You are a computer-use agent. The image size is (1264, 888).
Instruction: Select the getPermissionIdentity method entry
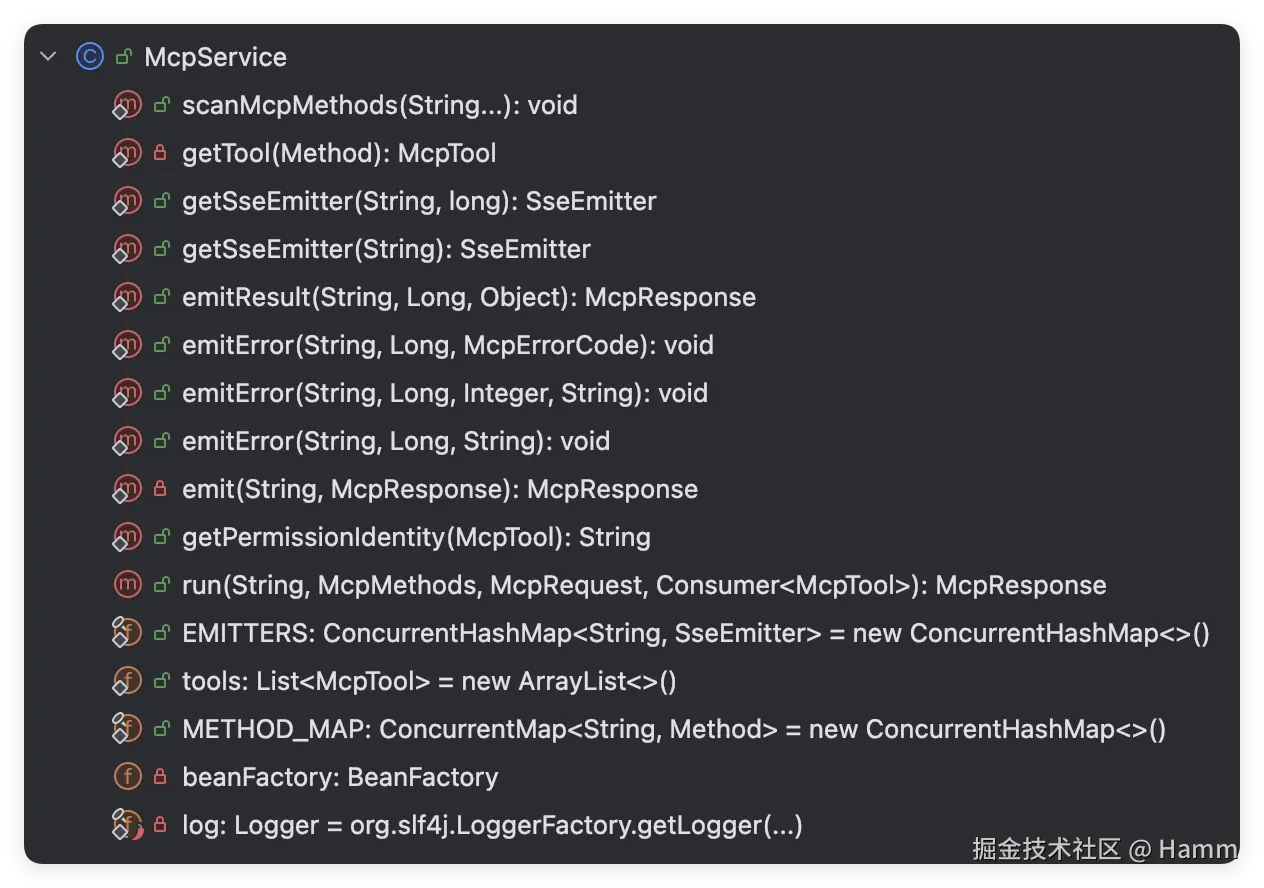click(x=416, y=537)
